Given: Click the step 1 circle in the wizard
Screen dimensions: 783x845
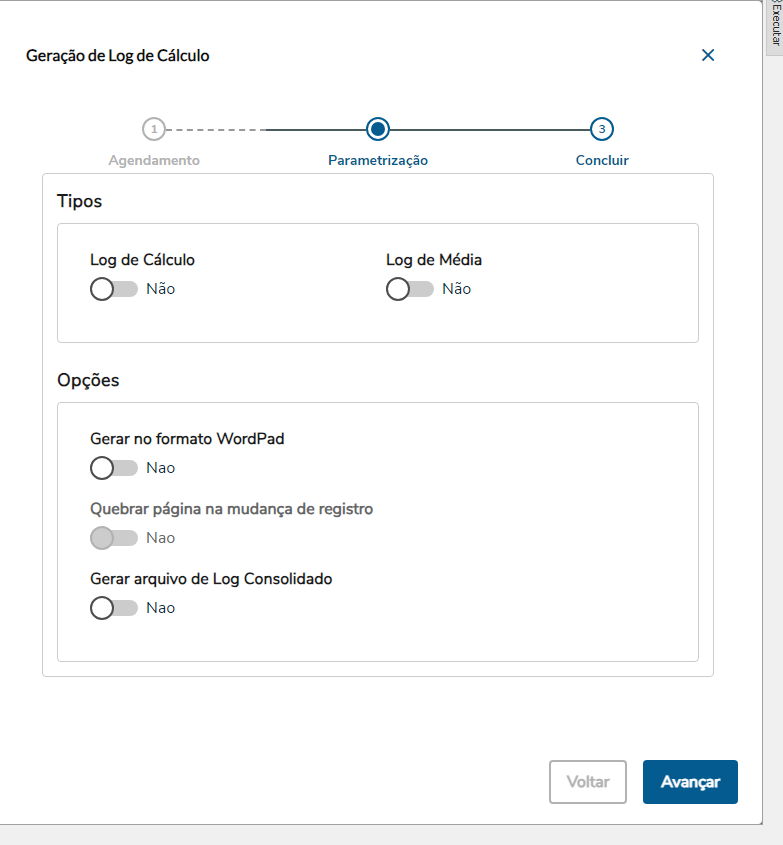Looking at the screenshot, I should pyautogui.click(x=152, y=129).
